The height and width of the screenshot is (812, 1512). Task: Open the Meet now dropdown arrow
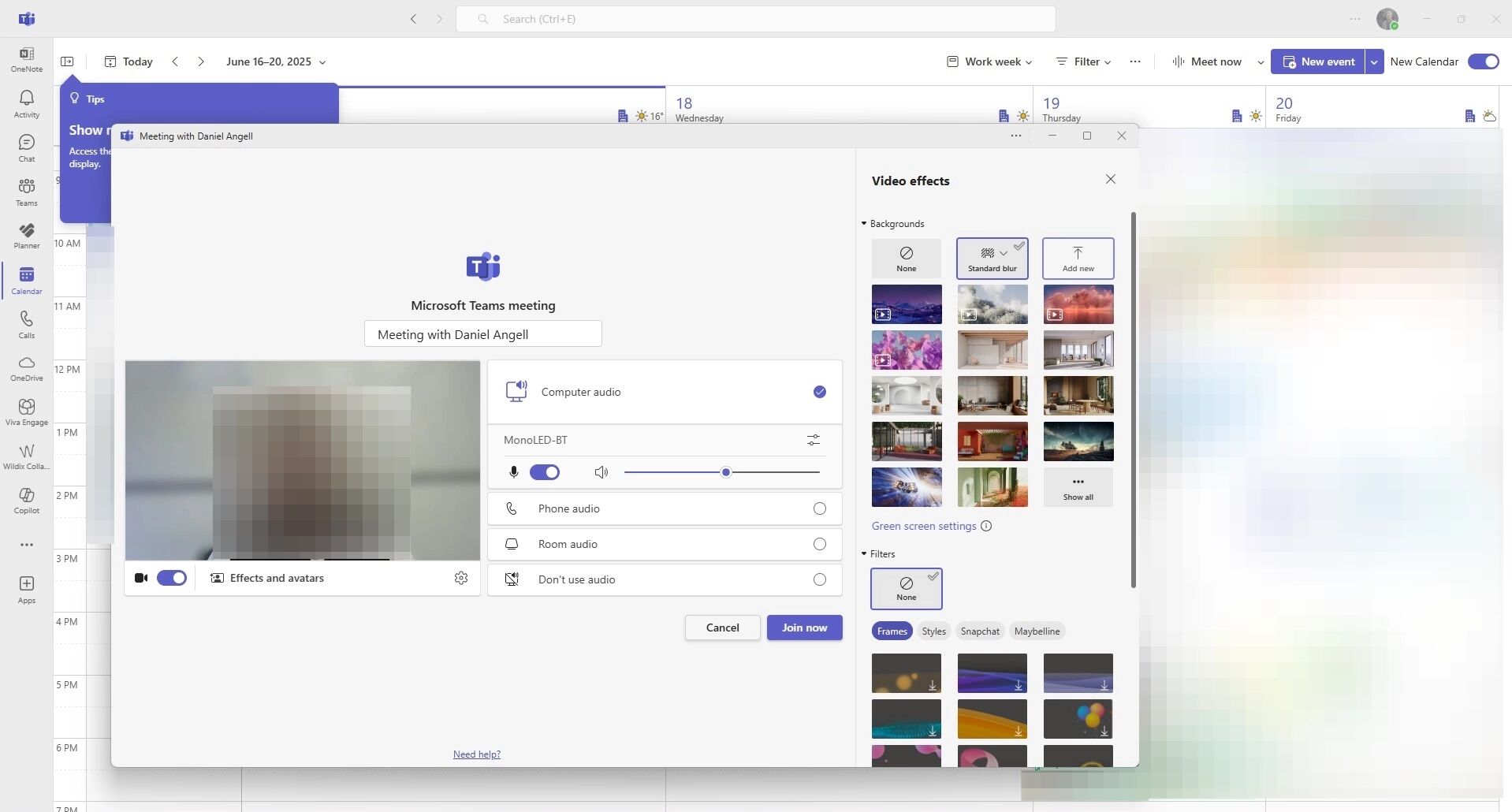(1261, 61)
